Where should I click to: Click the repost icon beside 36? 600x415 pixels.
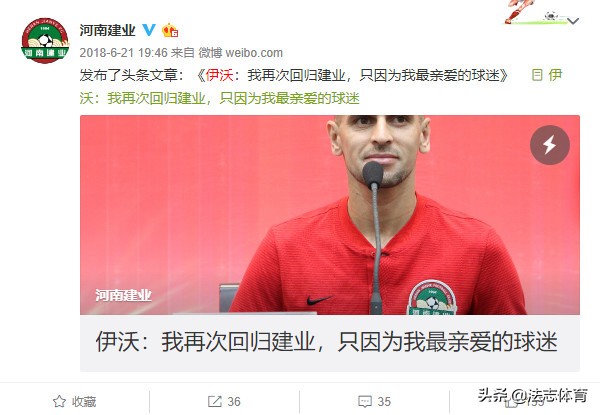click(214, 401)
